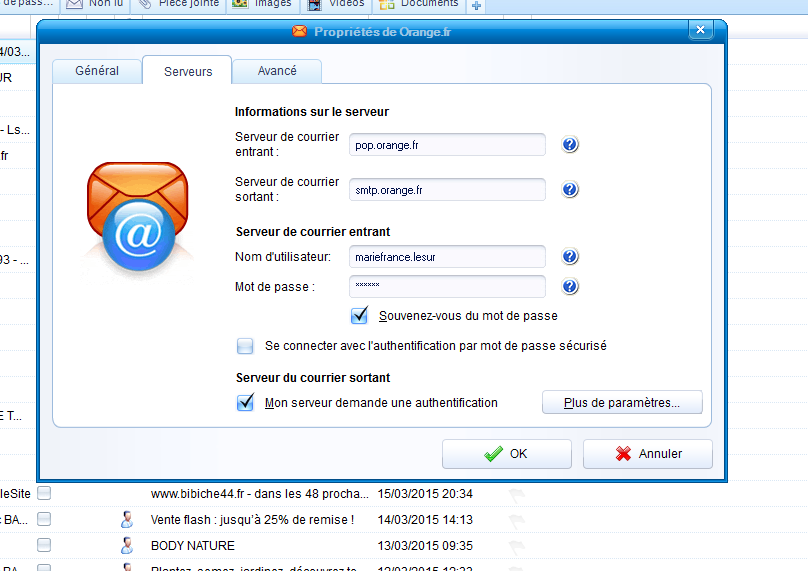This screenshot has height=571, width=808.
Task: Filter by Vidéos tab
Action: [x=336, y=4]
